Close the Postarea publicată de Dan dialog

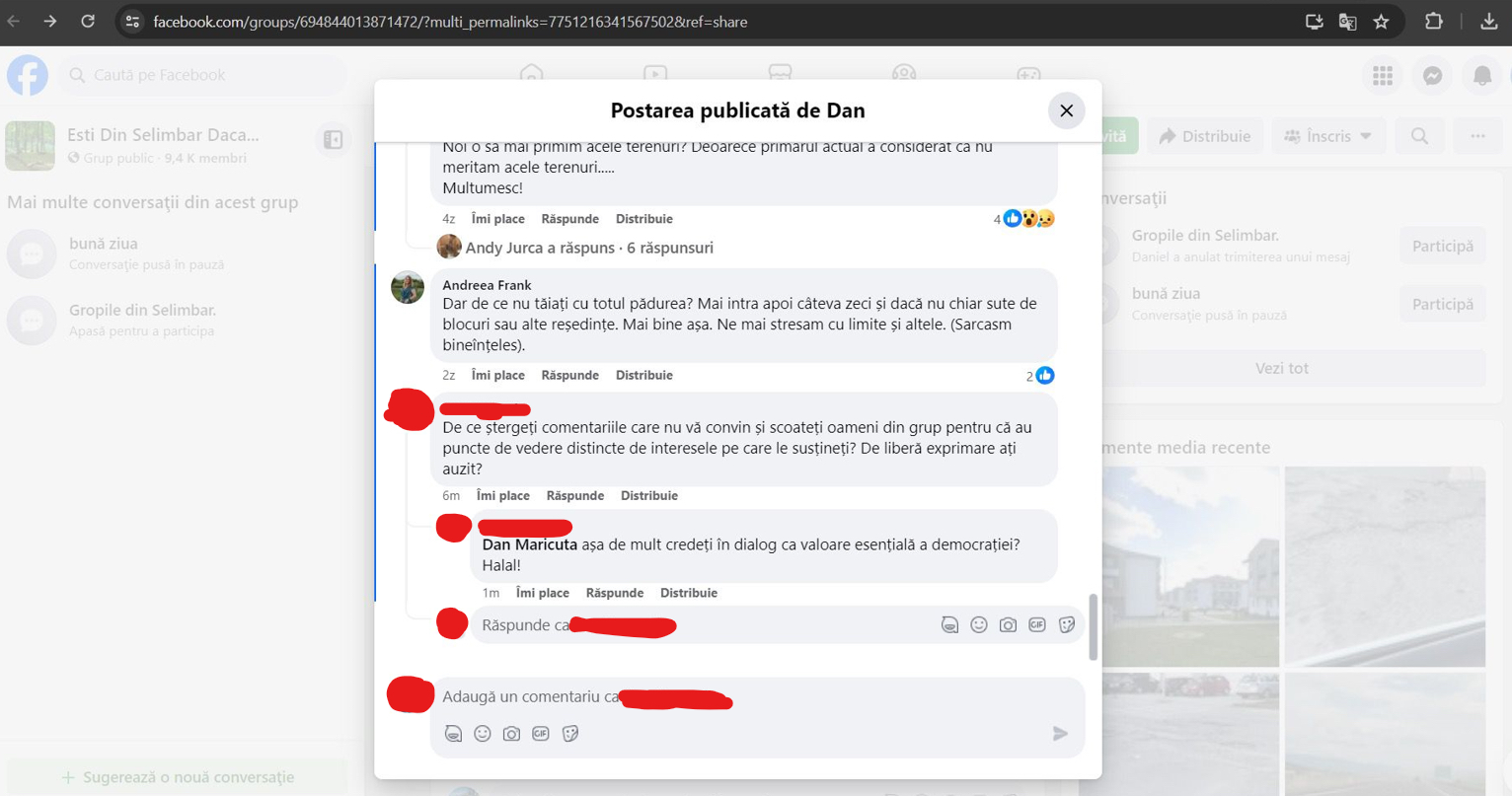[x=1066, y=110]
